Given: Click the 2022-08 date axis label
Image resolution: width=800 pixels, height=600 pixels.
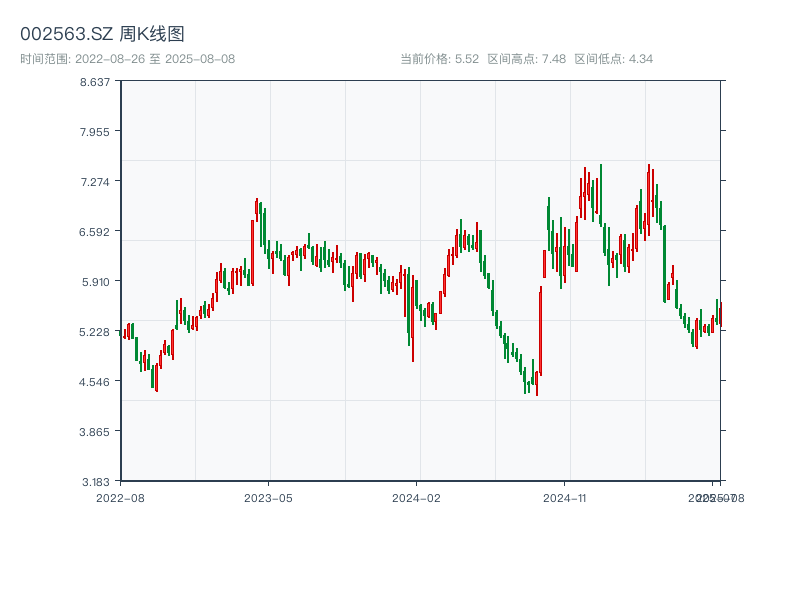Looking at the screenshot, I should pos(120,497).
